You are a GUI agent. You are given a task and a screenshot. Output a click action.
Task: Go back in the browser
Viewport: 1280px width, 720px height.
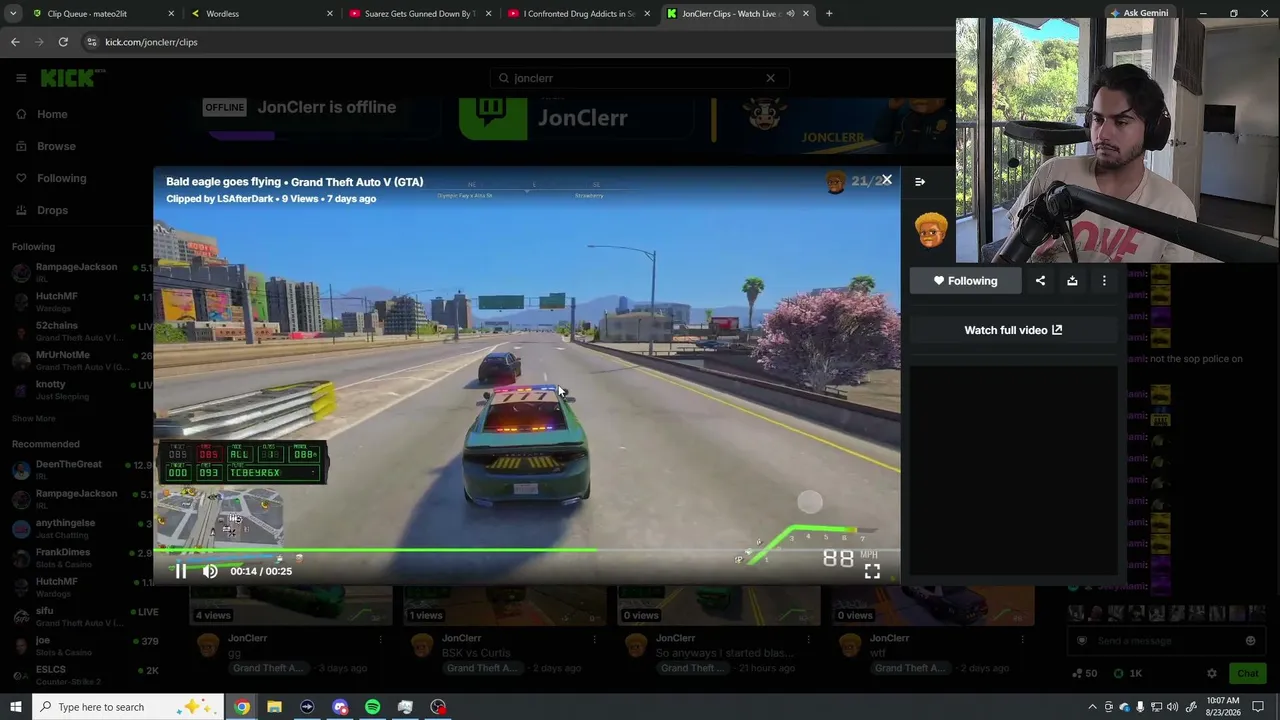coord(15,42)
